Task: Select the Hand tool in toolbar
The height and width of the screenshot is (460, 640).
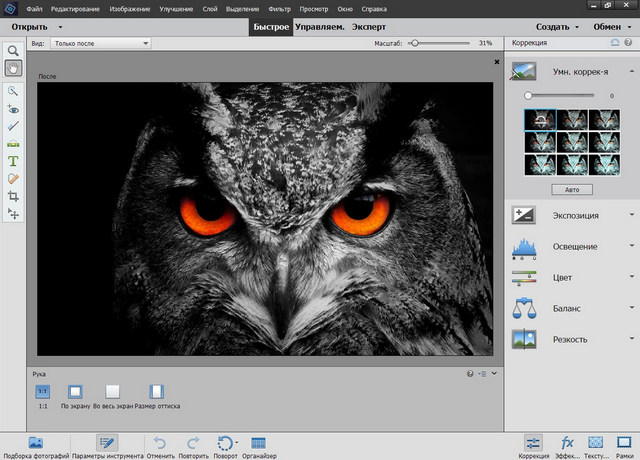Action: [14, 68]
